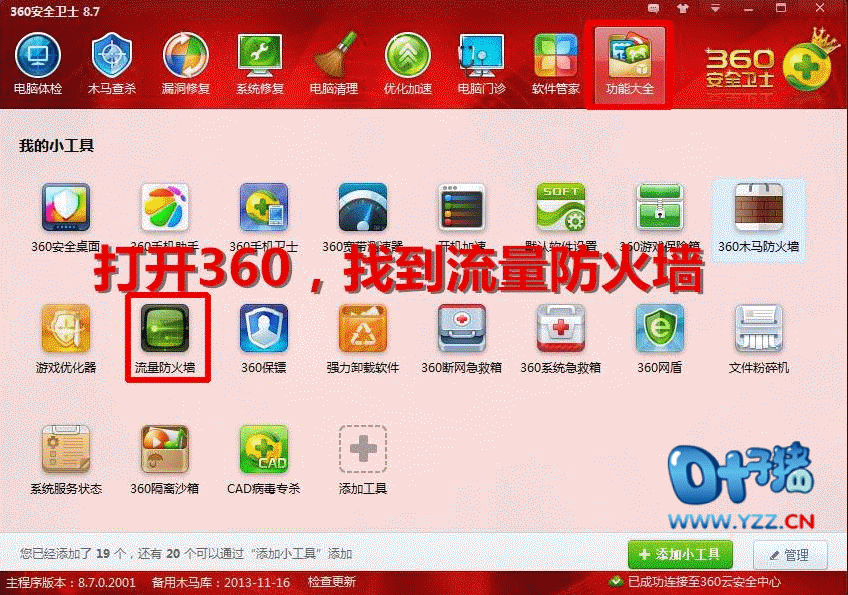Launch 360隔离沙箱 tool
Viewport: 848px width, 595px height.
pyautogui.click(x=164, y=460)
